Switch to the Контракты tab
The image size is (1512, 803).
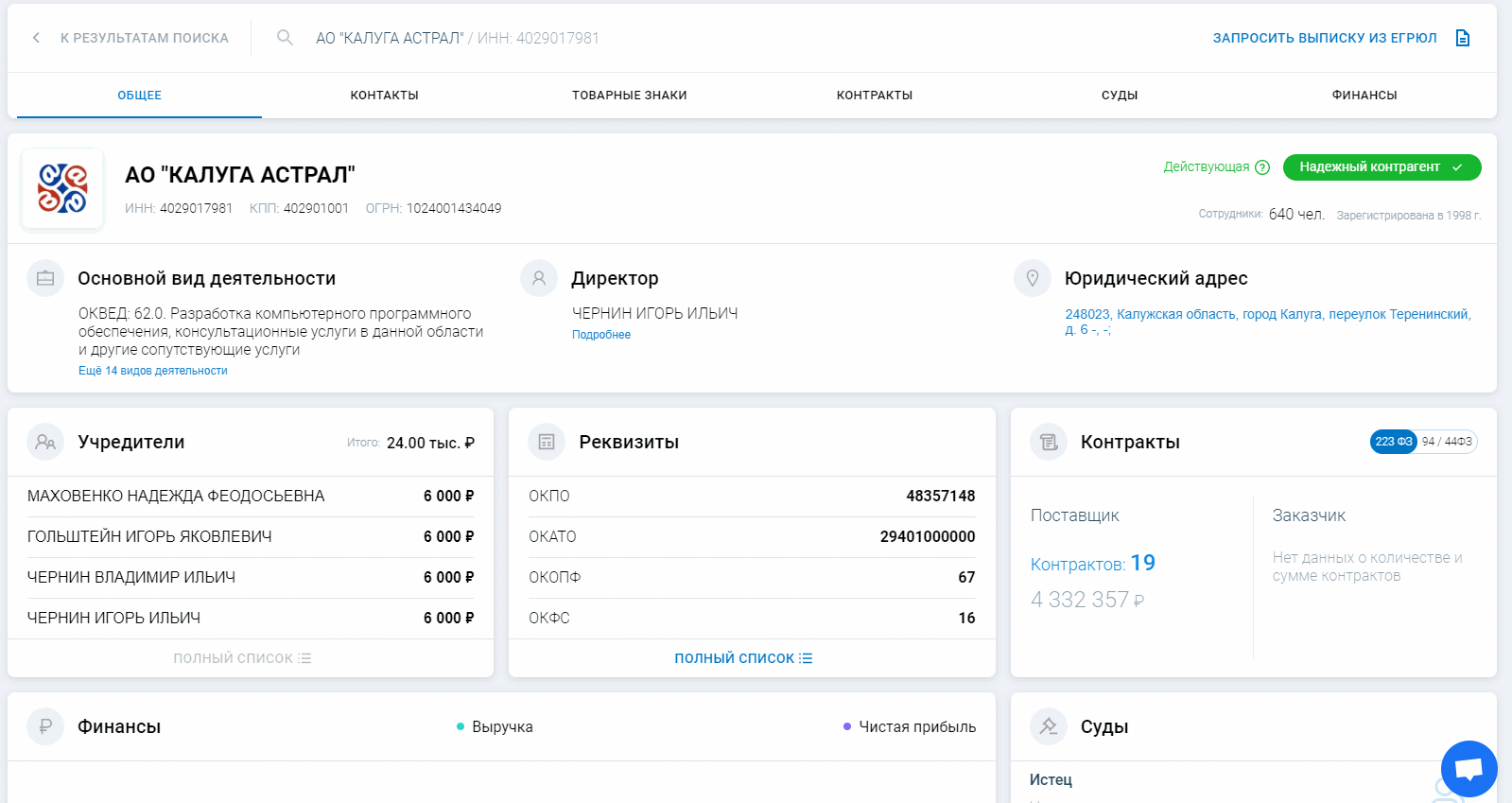pos(875,96)
